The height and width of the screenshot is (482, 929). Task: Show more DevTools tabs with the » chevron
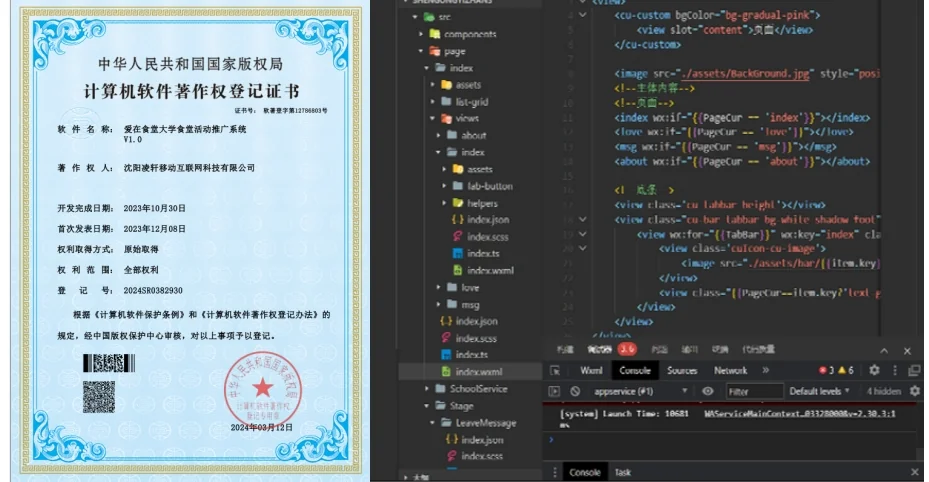coord(765,370)
